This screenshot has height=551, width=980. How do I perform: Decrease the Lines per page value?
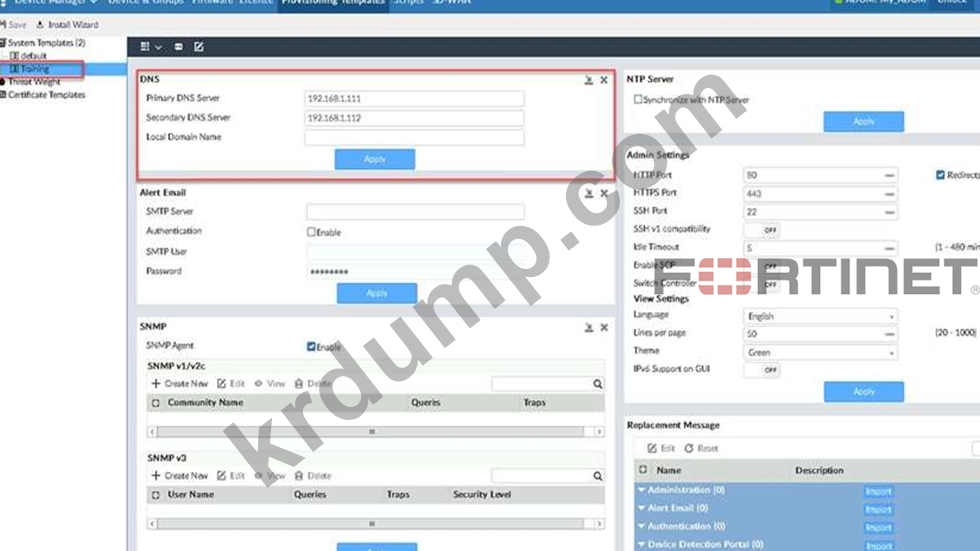coord(889,334)
